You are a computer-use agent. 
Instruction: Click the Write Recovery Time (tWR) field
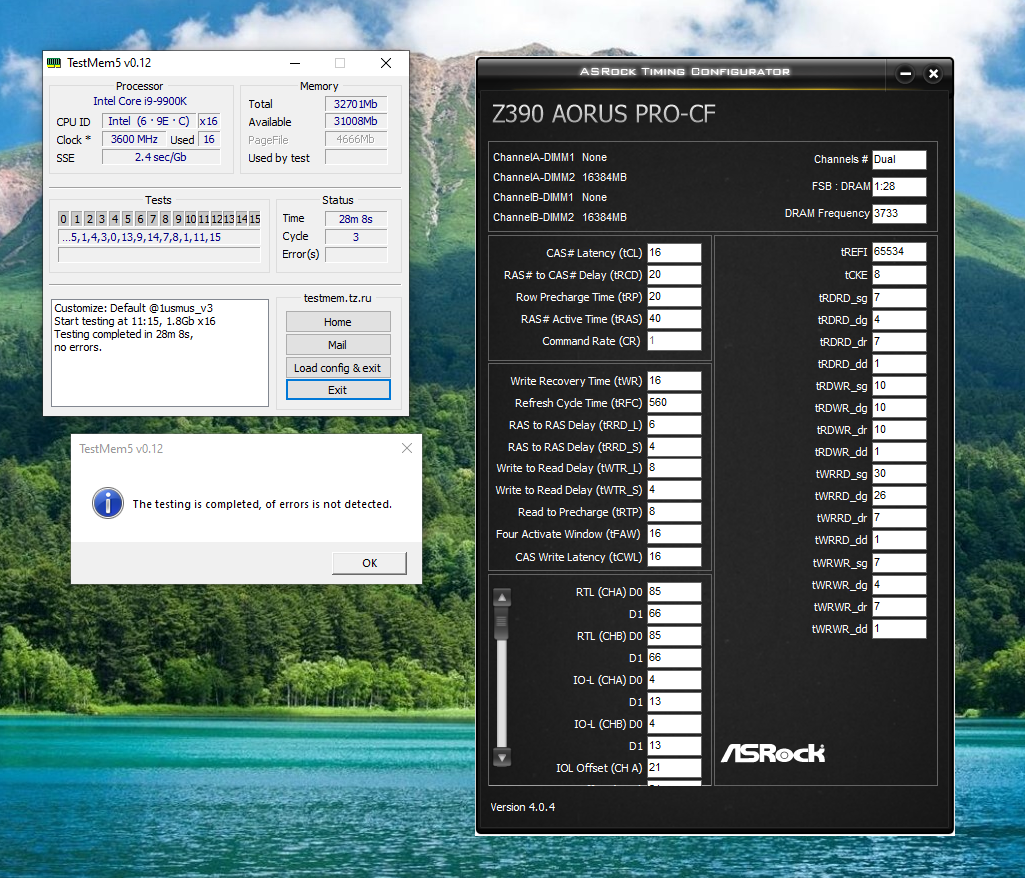[x=674, y=380]
